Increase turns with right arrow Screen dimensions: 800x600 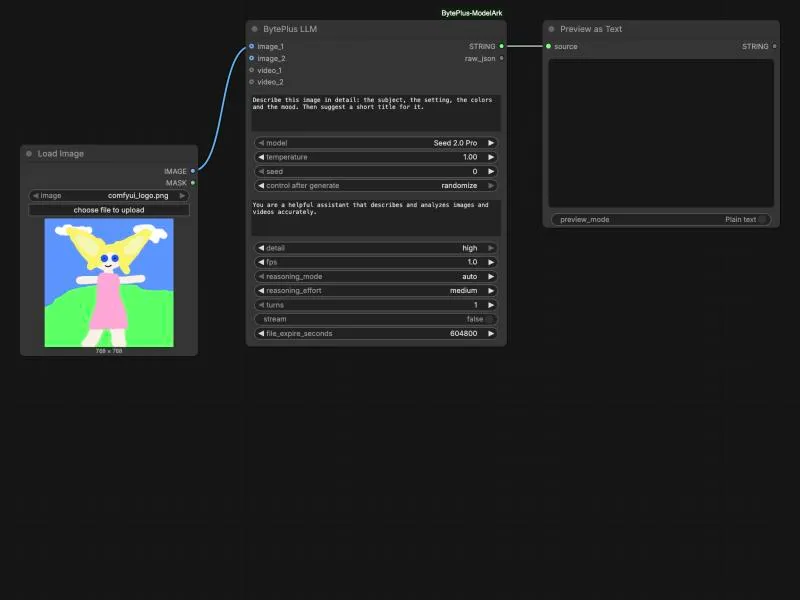click(491, 305)
